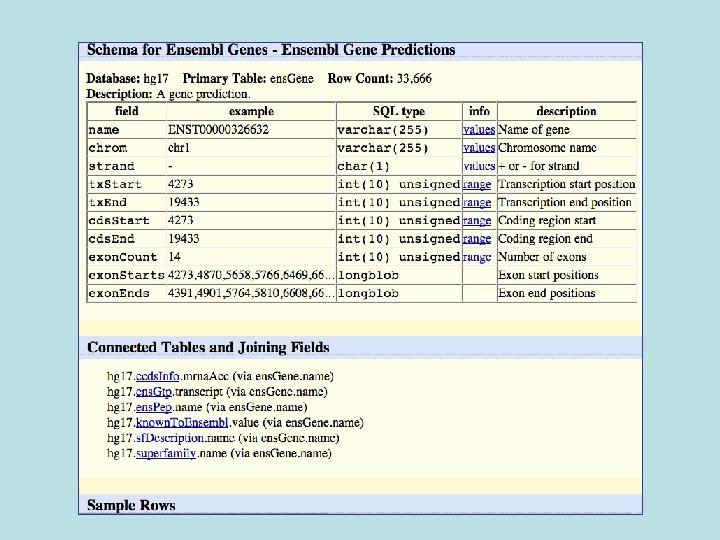The image size is (720, 540).
Task: Open range link for txStart field
Action: coord(477,185)
